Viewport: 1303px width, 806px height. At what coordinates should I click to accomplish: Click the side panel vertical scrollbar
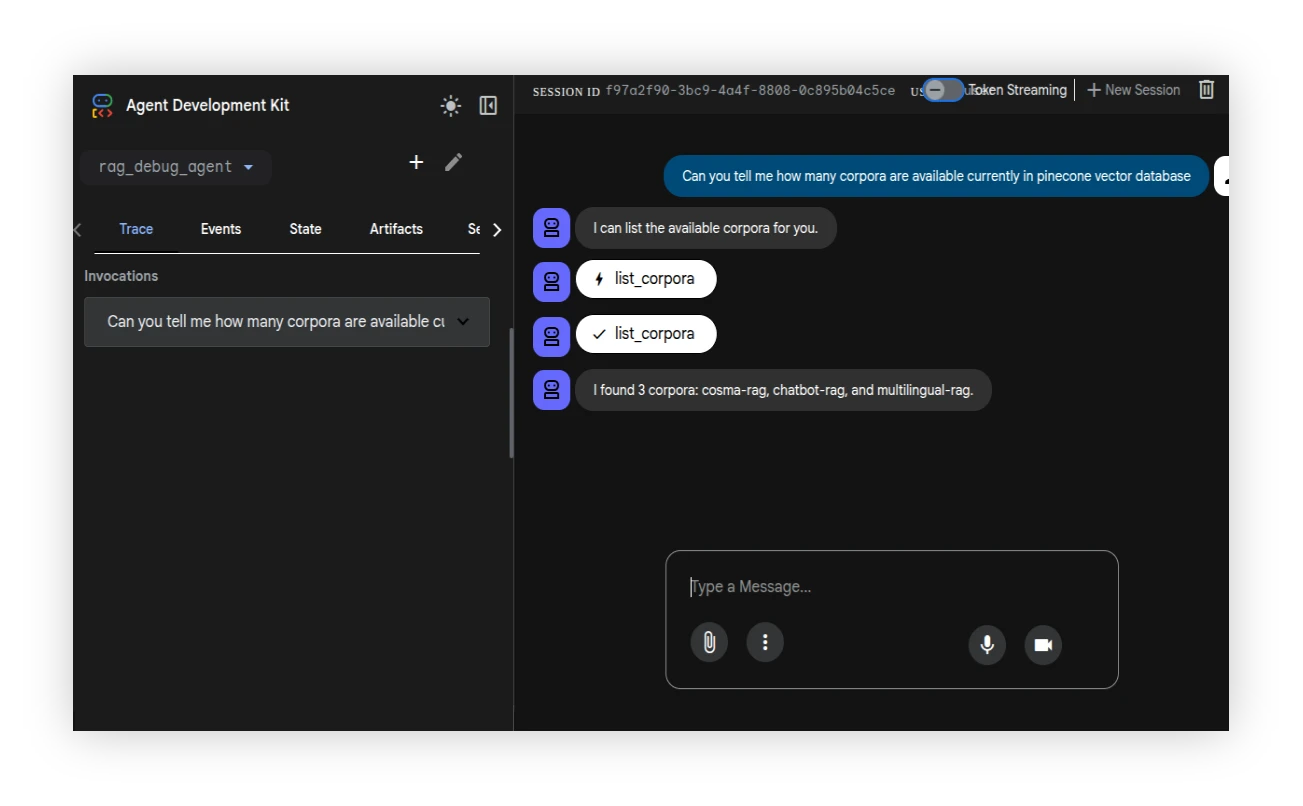511,393
